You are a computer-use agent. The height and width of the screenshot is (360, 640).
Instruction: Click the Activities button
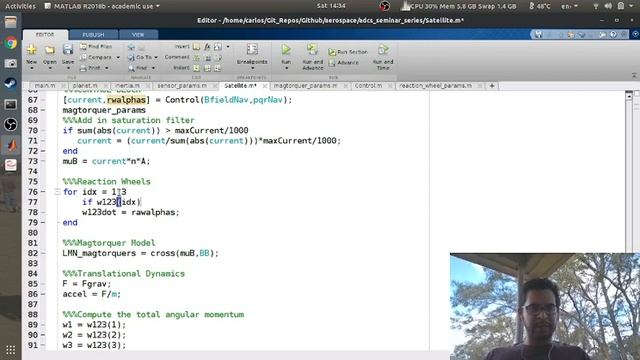(x=20, y=6)
